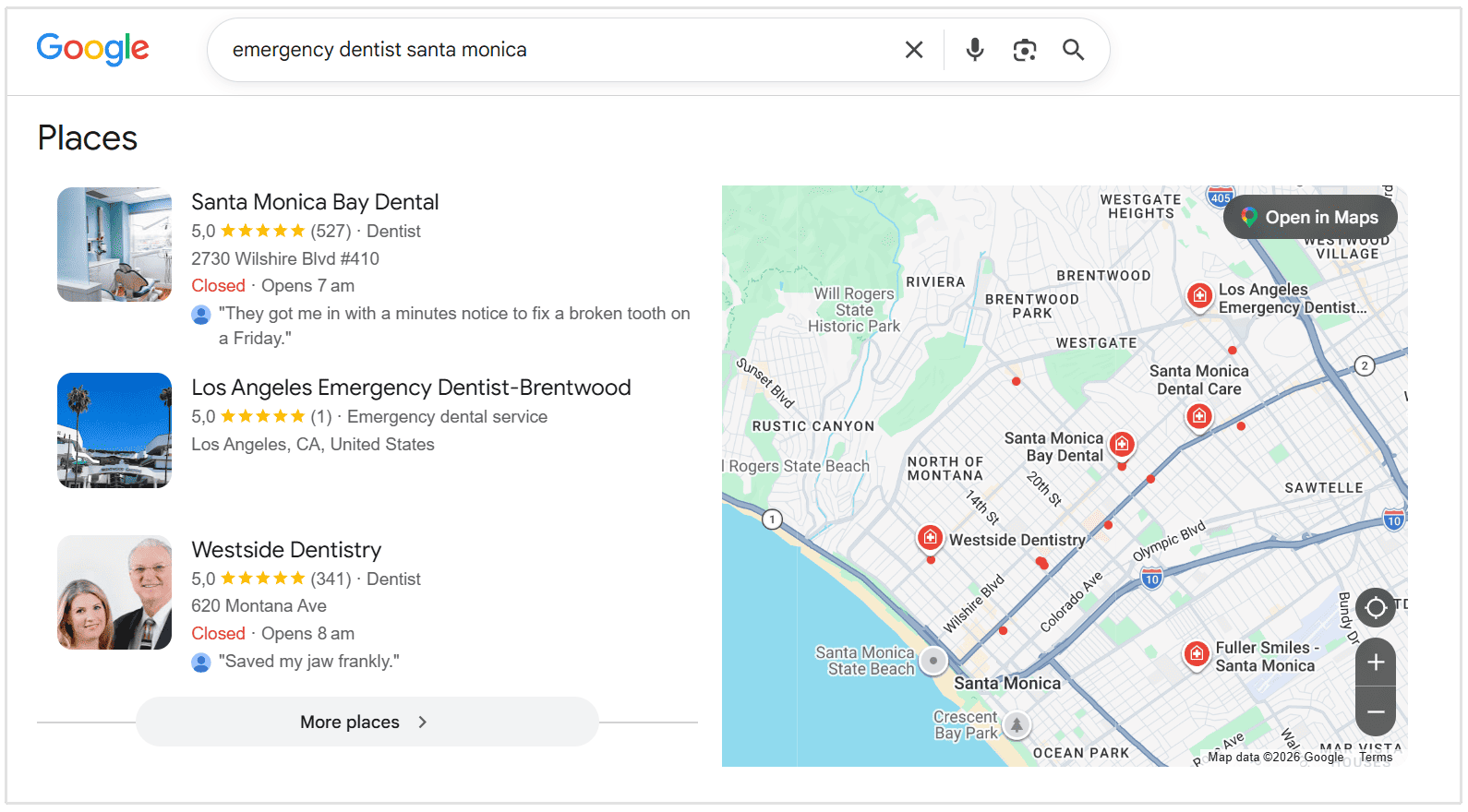Open search by image camera icon
This screenshot has width=1468, height=812.
1025,50
